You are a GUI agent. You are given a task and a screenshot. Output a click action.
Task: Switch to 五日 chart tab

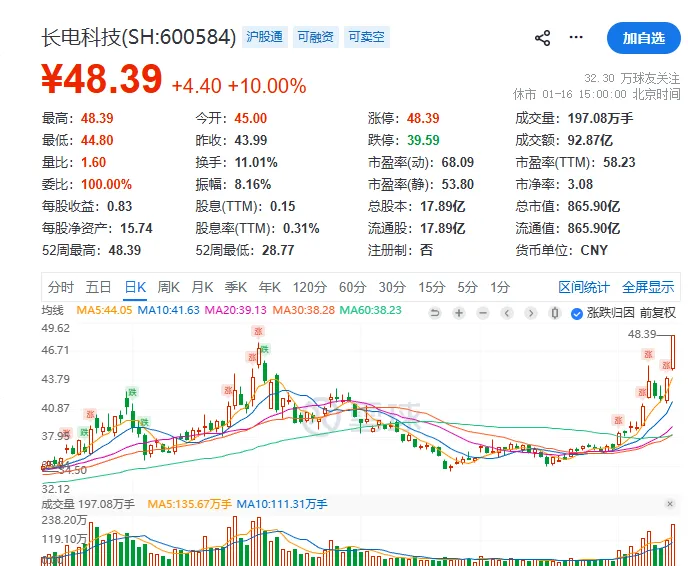point(98,287)
